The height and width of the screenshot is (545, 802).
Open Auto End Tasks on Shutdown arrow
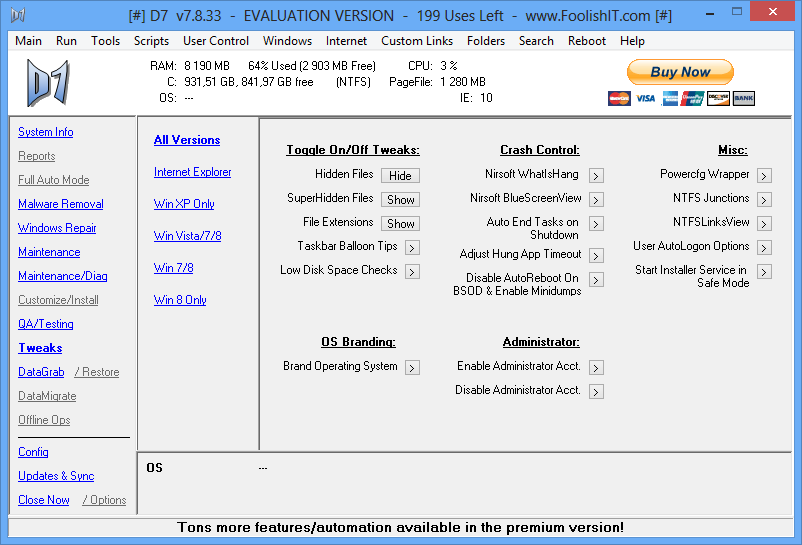tap(596, 223)
